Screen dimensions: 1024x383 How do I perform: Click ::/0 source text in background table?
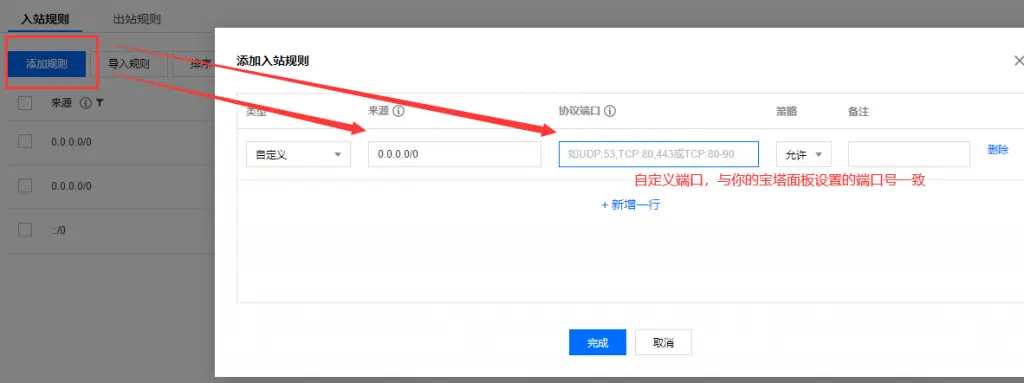[58, 230]
